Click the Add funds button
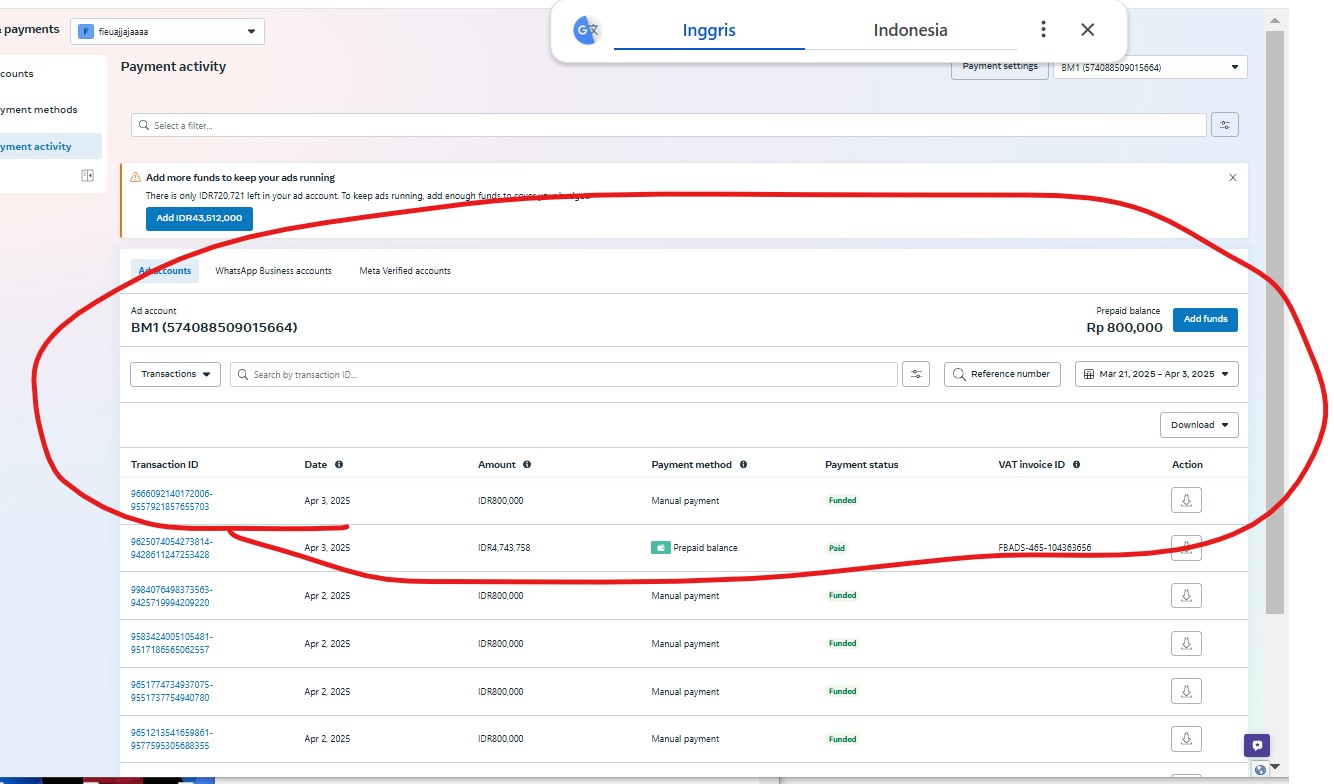Image resolution: width=1334 pixels, height=784 pixels. point(1205,320)
